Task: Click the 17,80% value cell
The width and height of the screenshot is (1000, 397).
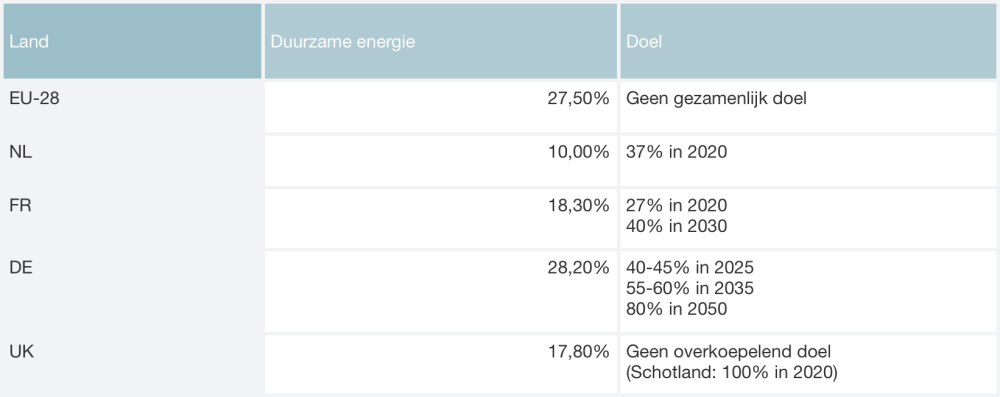Action: point(441,364)
